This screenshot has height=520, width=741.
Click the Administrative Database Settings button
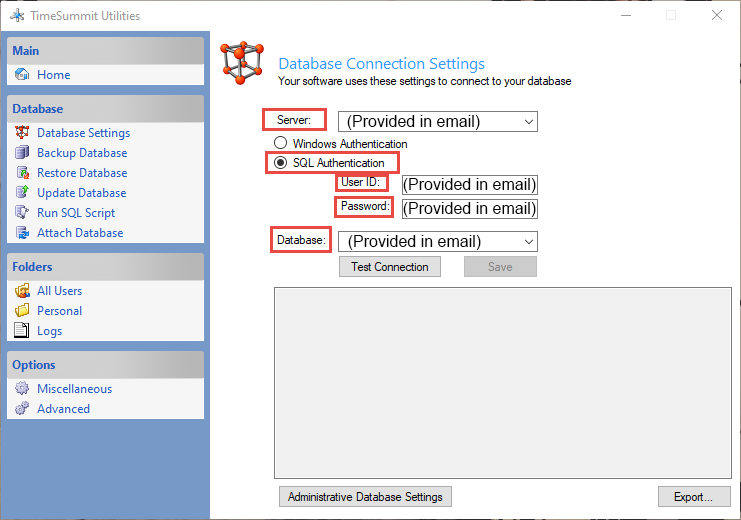[x=365, y=497]
